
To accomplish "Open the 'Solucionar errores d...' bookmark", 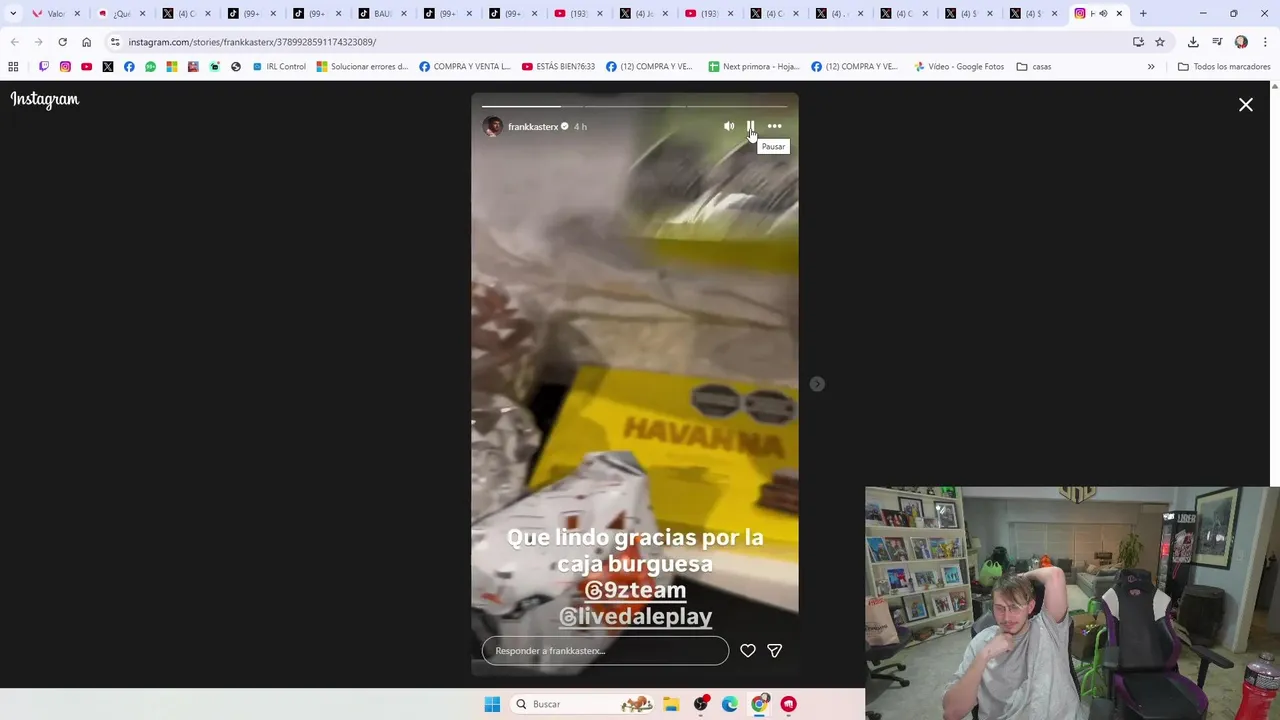I will click(x=362, y=67).
